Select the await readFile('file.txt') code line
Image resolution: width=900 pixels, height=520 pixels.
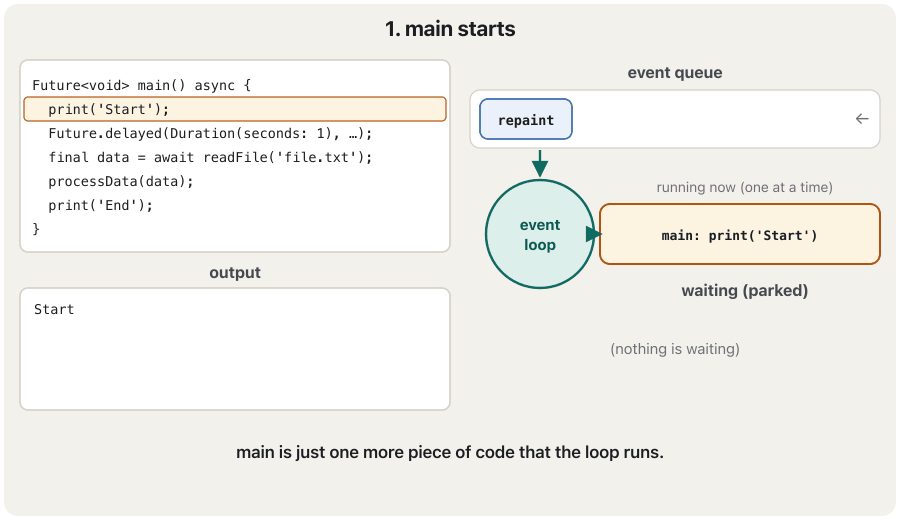point(210,157)
